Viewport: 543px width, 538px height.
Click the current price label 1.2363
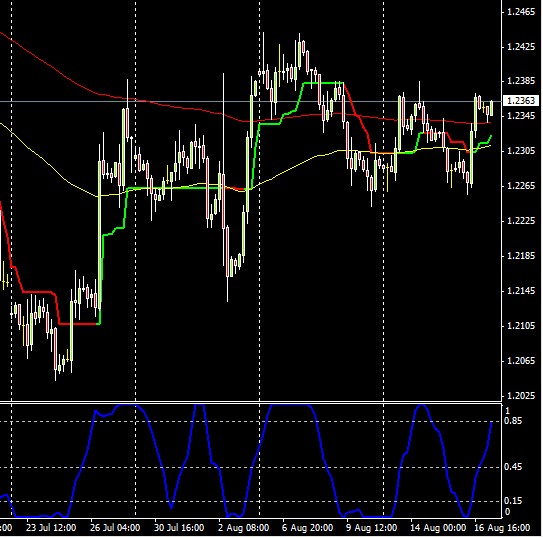tap(521, 101)
